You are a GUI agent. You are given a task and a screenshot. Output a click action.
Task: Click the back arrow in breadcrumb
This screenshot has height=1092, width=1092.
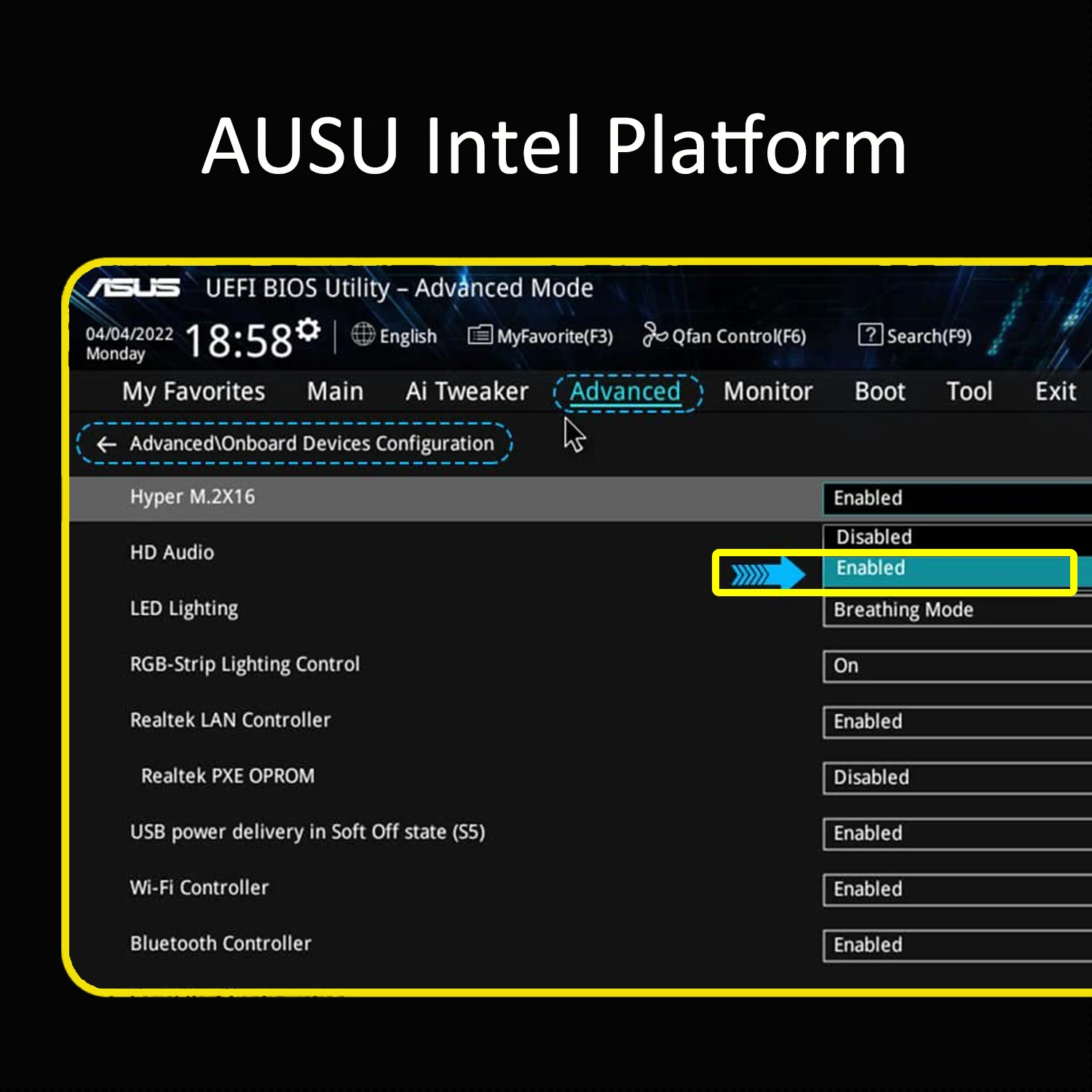click(107, 444)
